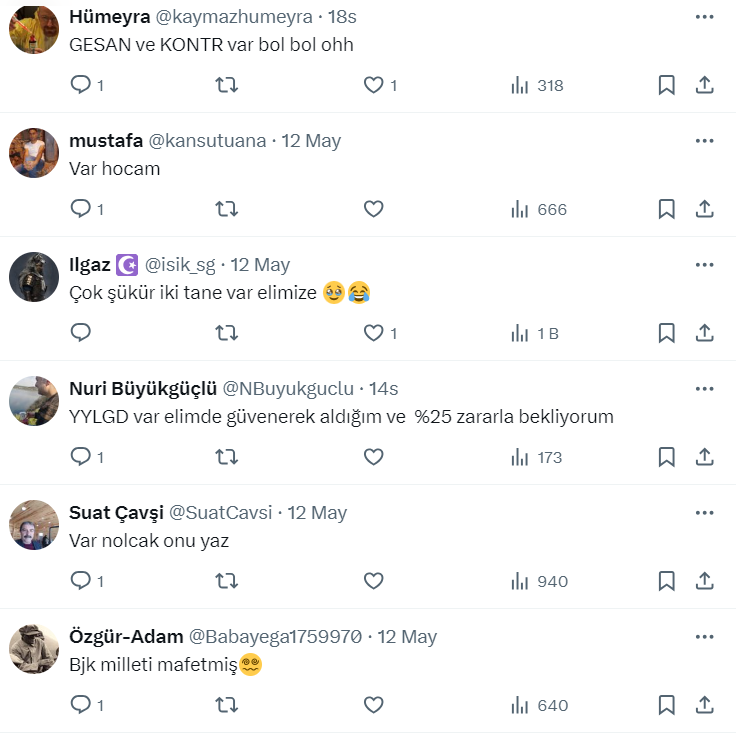Share Ilgaz's tweet via share icon
The width and height of the screenshot is (736, 735).
[x=704, y=333]
